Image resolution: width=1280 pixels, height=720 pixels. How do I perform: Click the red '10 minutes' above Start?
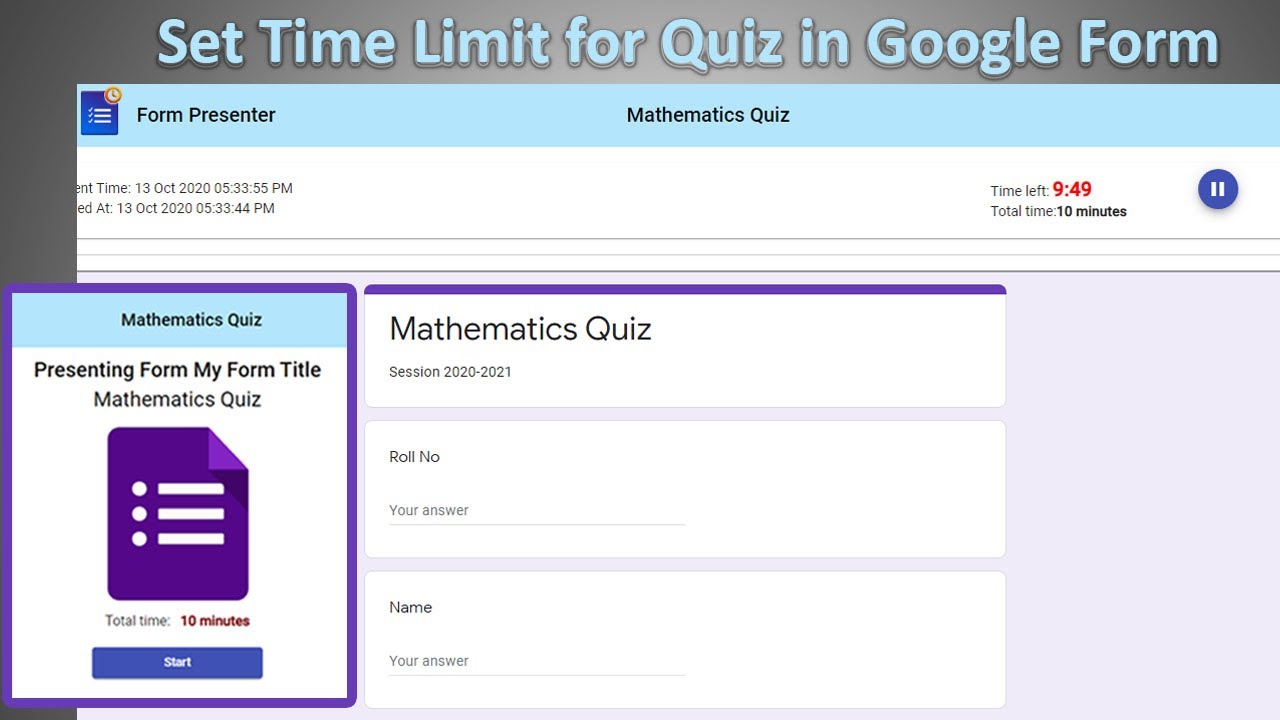215,621
